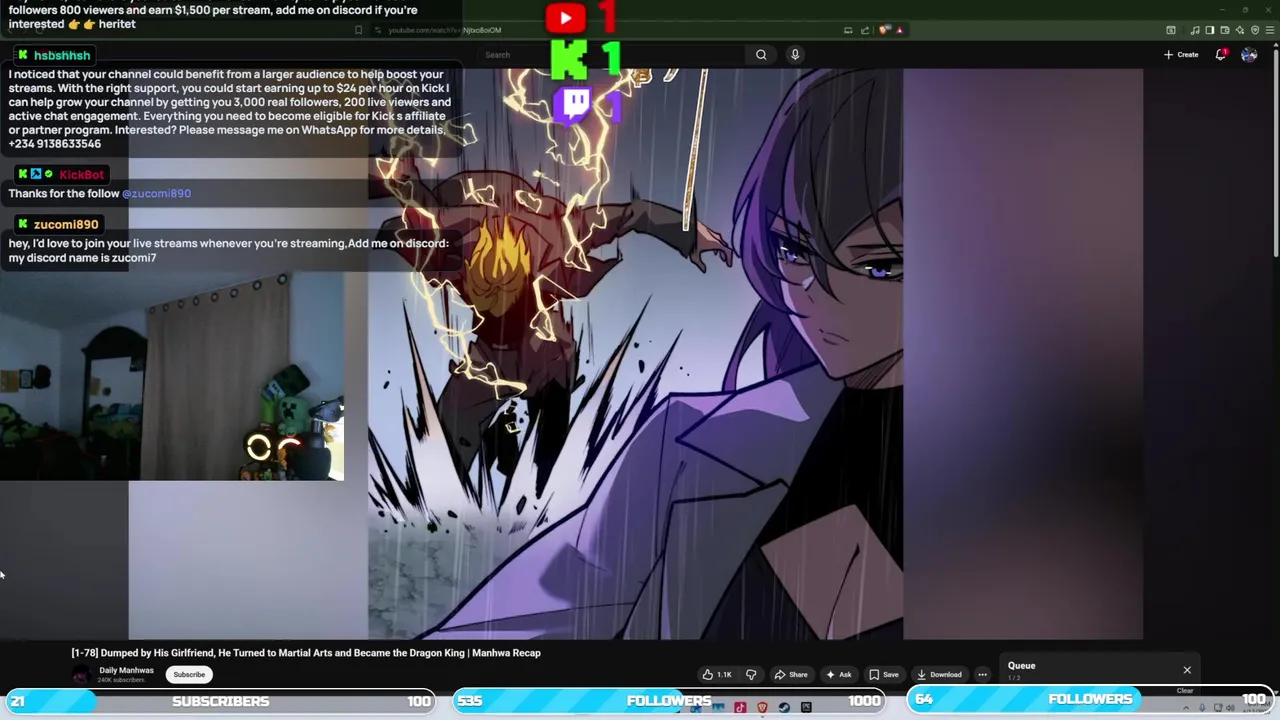Open the YouTube notifications bell
The width and height of the screenshot is (1280, 720).
(x=1221, y=55)
